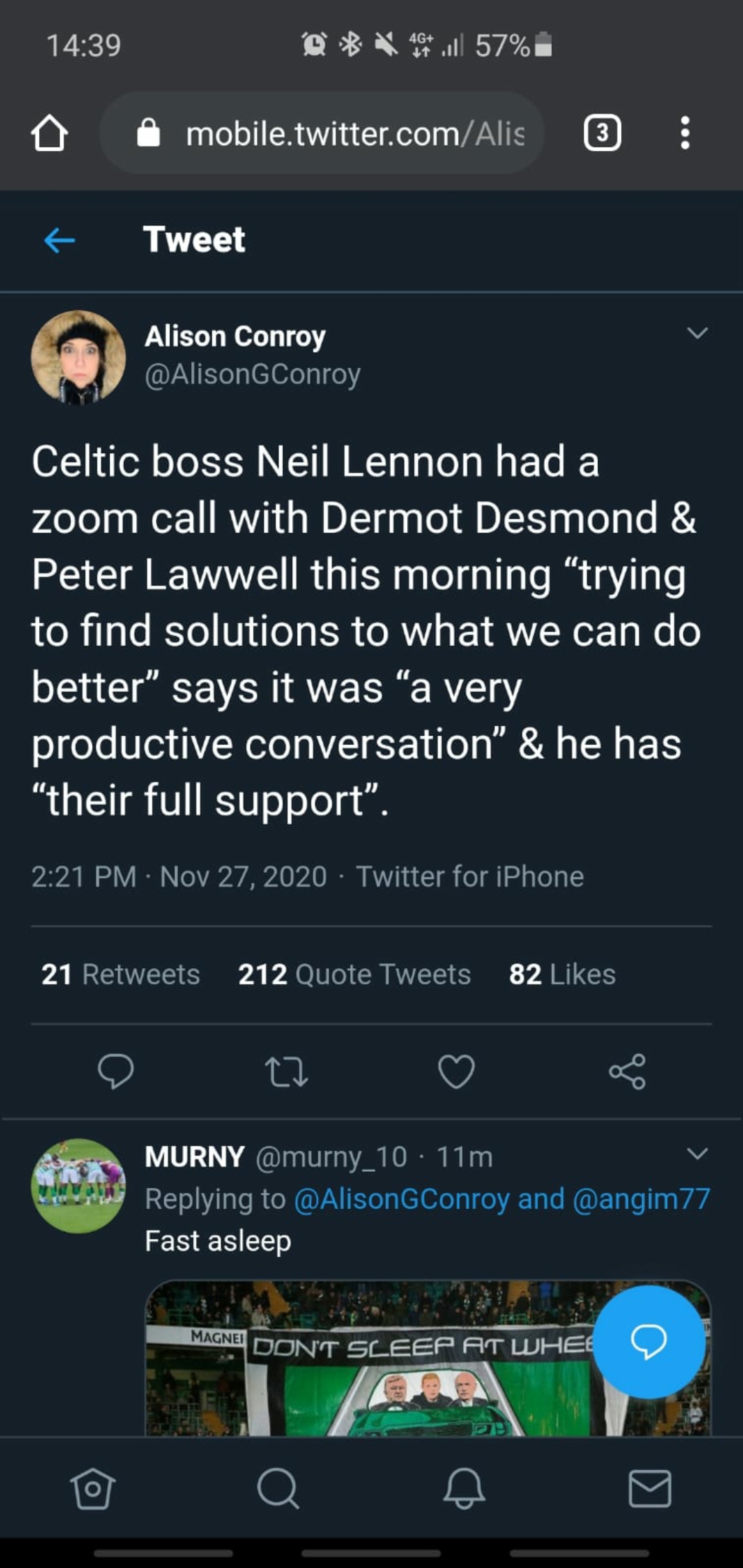This screenshot has height=1568, width=743.
Task: Open the Notifications bell tab
Action: pos(464,1489)
